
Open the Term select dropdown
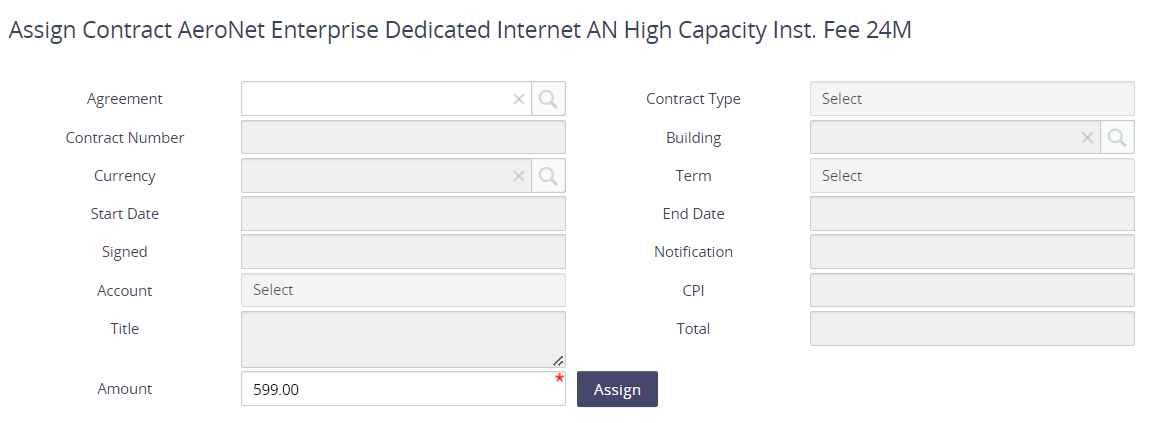pos(972,176)
